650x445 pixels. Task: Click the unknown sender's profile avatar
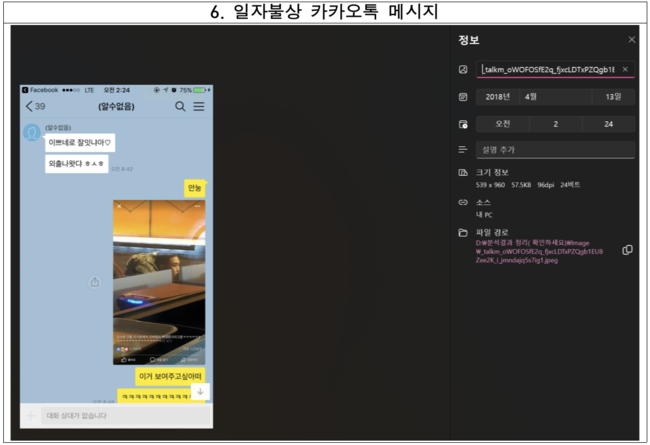point(33,133)
